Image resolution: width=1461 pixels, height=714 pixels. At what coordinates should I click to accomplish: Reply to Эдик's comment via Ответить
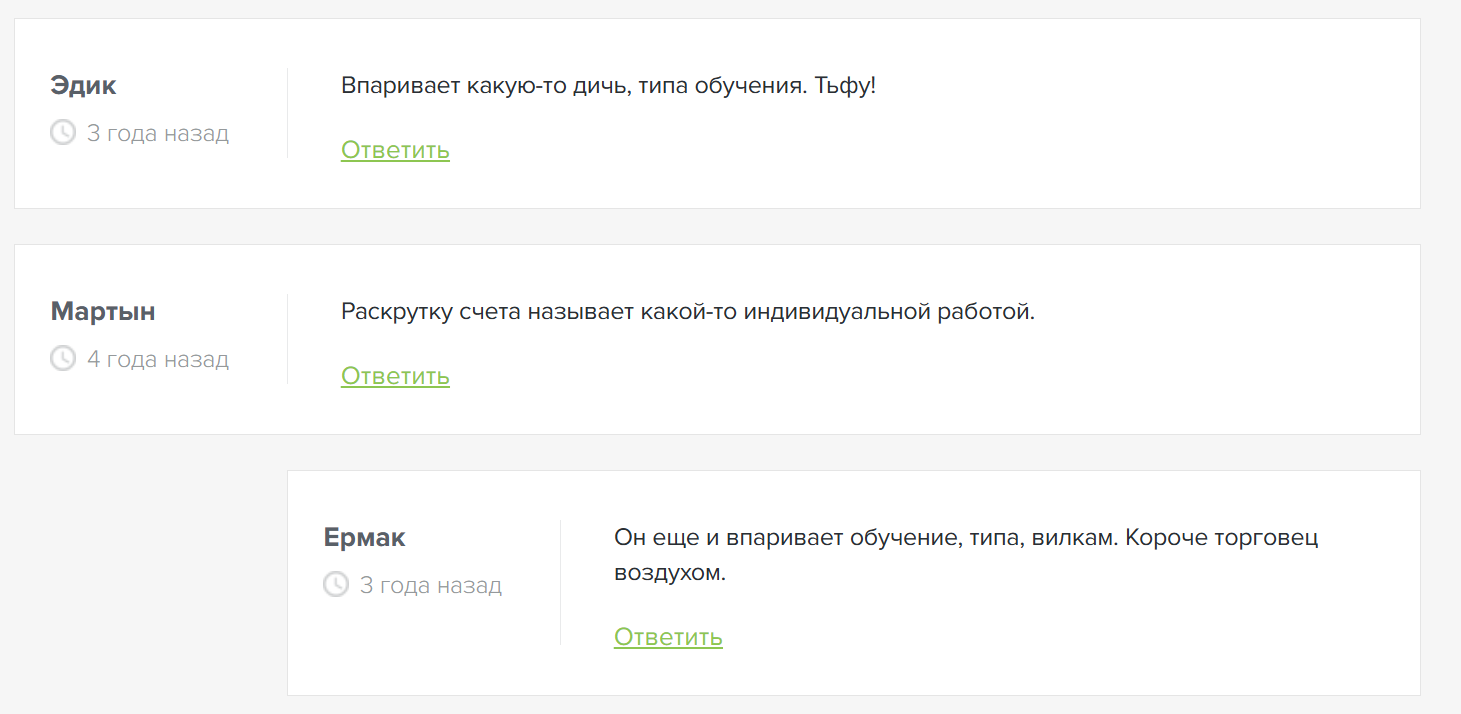(395, 150)
